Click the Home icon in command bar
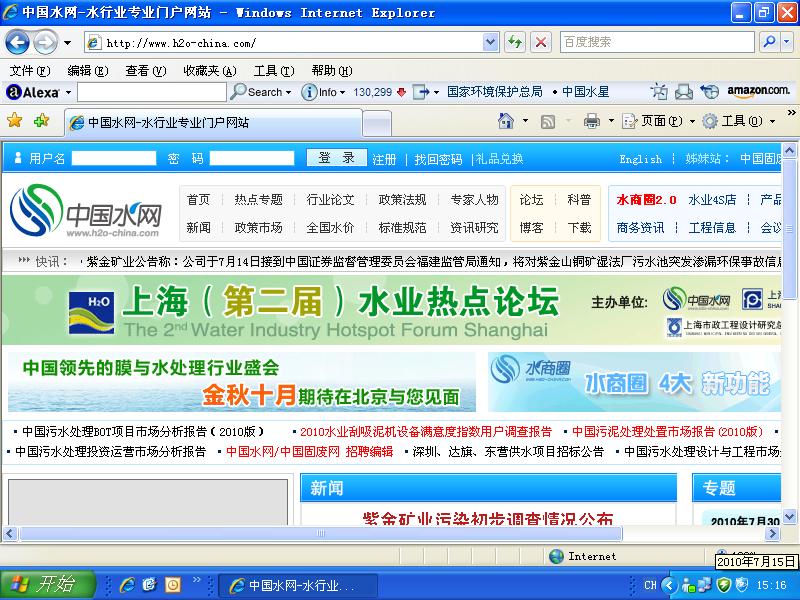Viewport: 800px width, 600px height. pos(506,121)
